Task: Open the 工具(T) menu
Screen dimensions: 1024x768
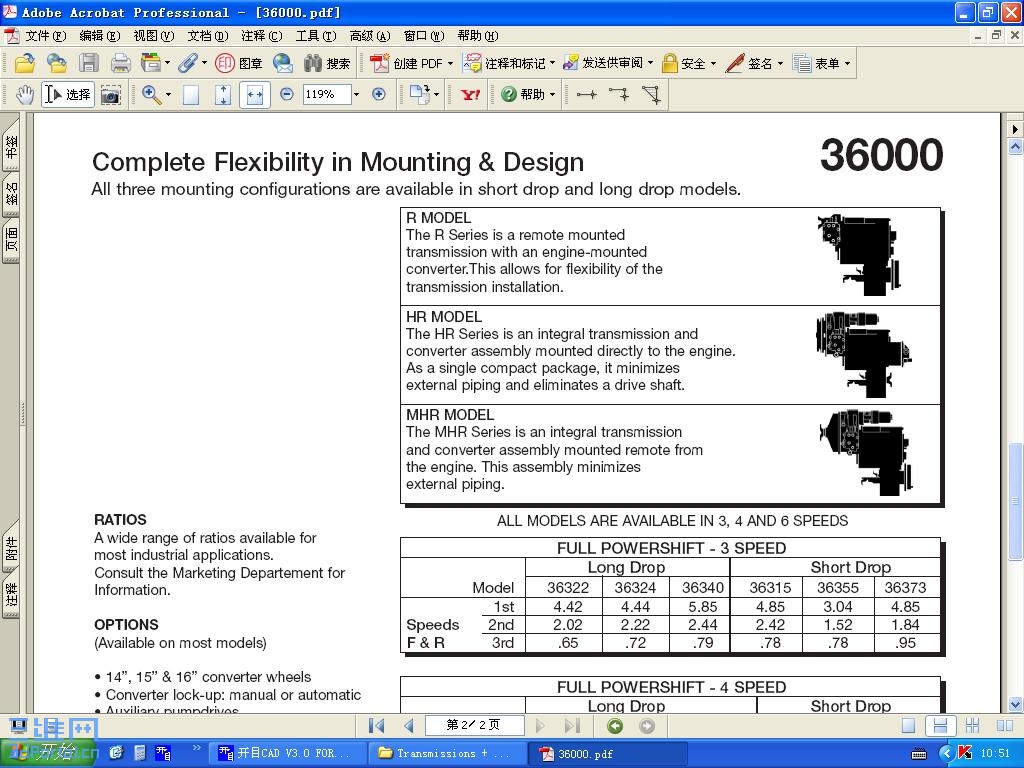Action: [x=316, y=36]
